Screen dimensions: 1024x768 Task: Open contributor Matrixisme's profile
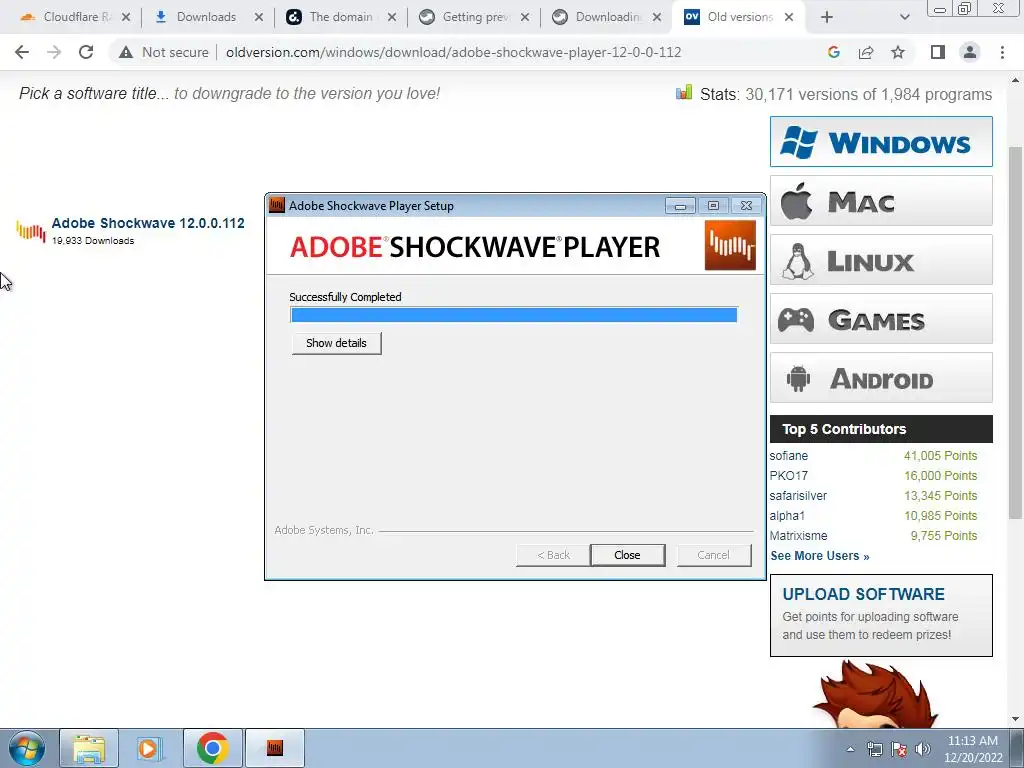click(798, 536)
